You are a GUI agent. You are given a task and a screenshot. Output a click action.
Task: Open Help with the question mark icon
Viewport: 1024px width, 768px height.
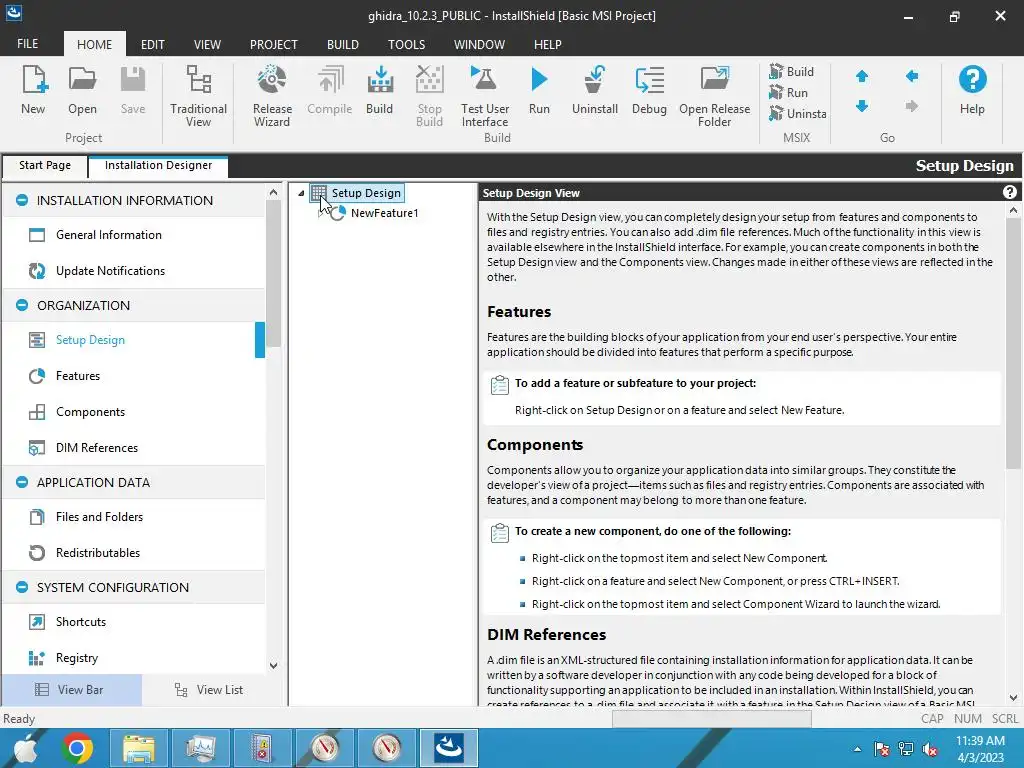[972, 90]
